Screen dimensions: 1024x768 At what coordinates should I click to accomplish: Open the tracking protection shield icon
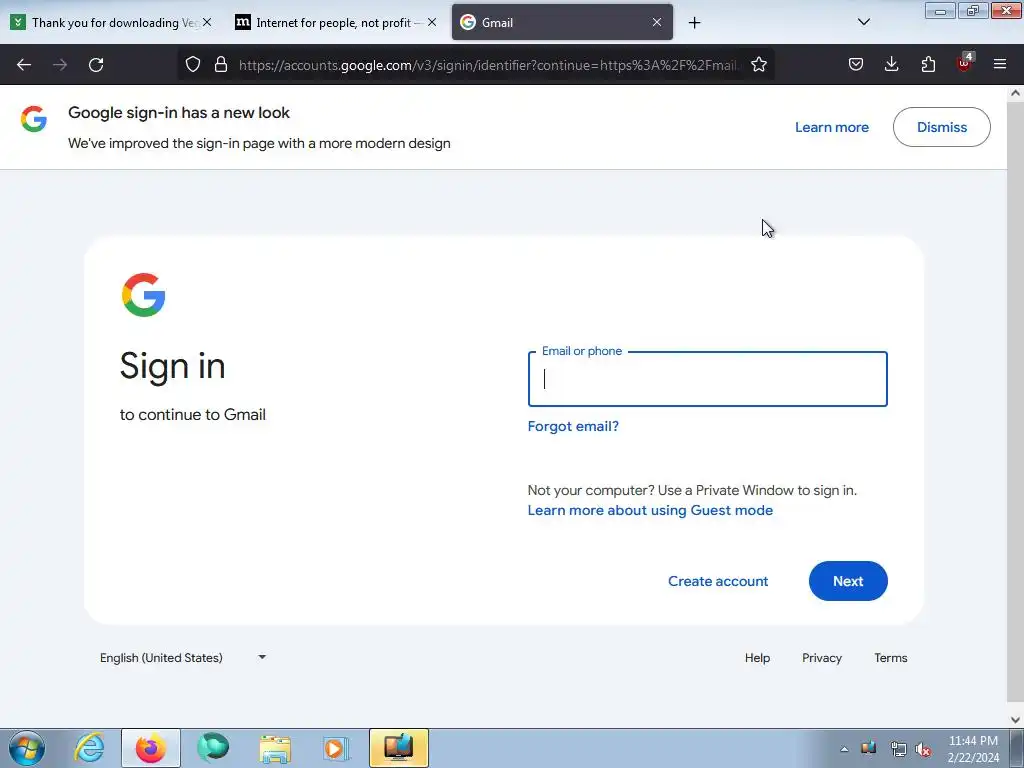pyautogui.click(x=193, y=64)
